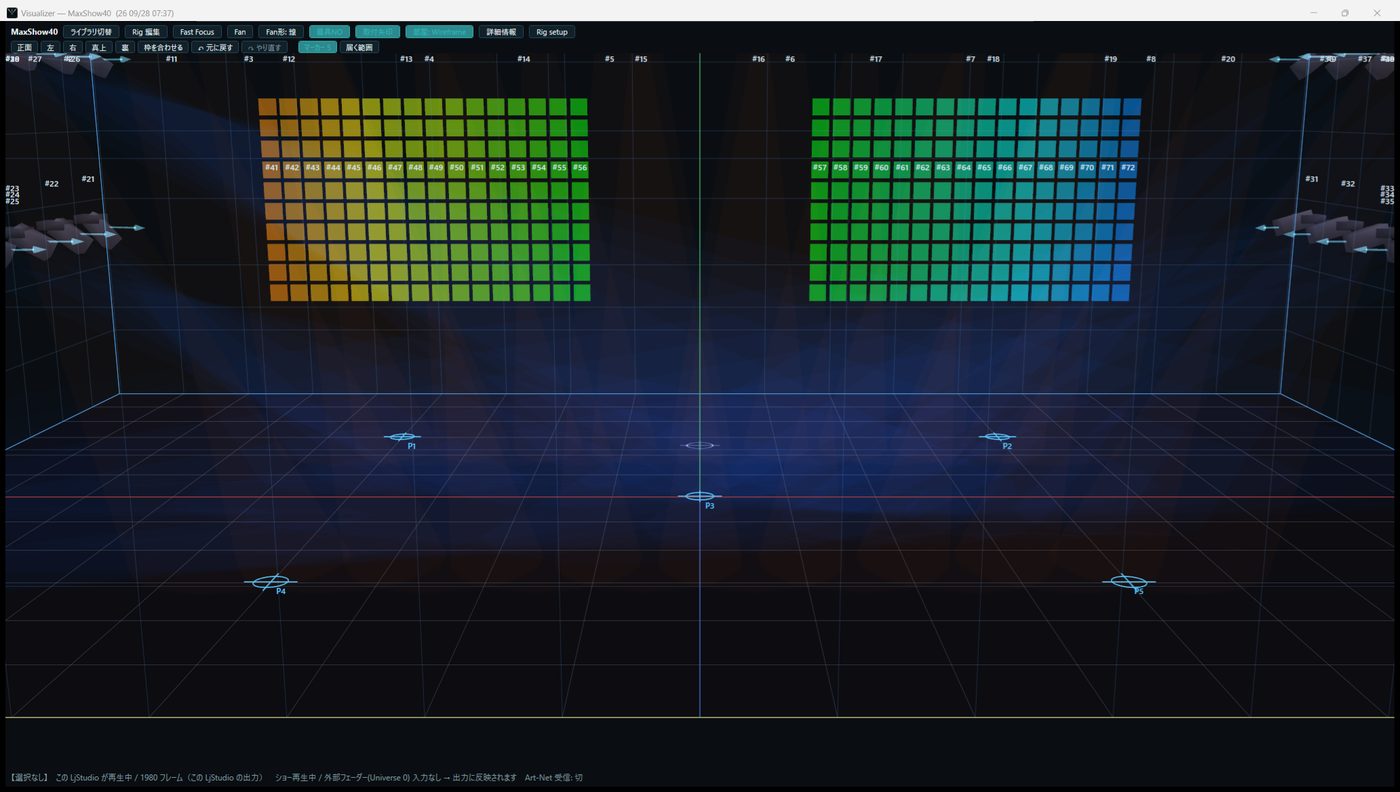Open 詳細情報 detail info

tap(501, 32)
